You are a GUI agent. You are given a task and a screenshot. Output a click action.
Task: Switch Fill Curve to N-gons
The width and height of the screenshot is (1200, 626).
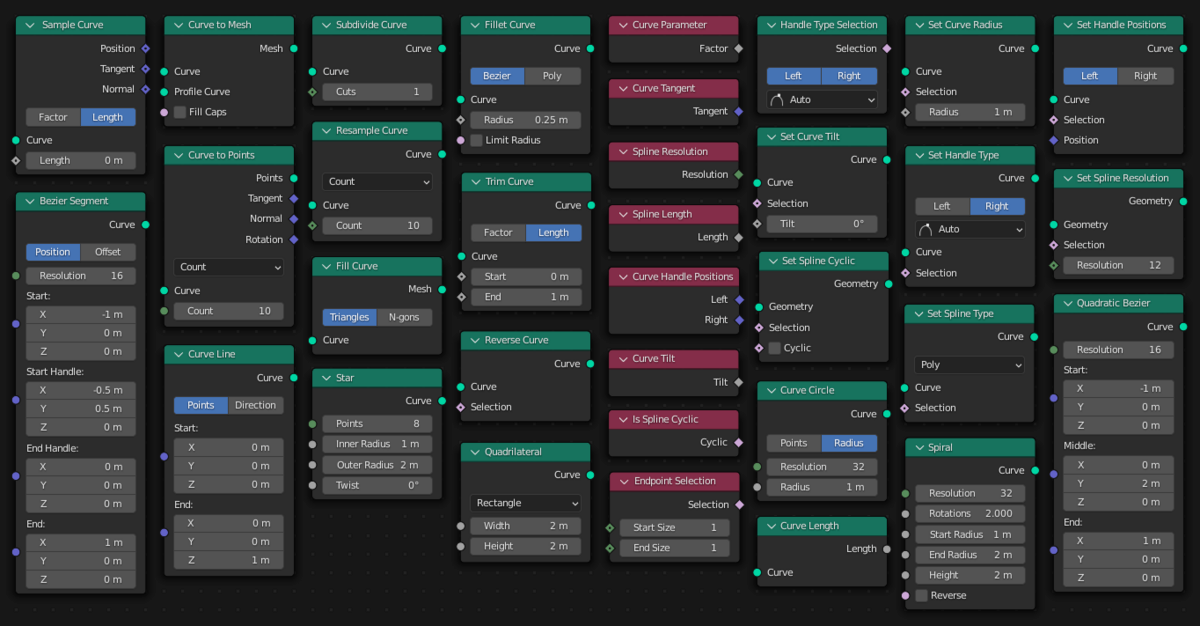tap(405, 317)
